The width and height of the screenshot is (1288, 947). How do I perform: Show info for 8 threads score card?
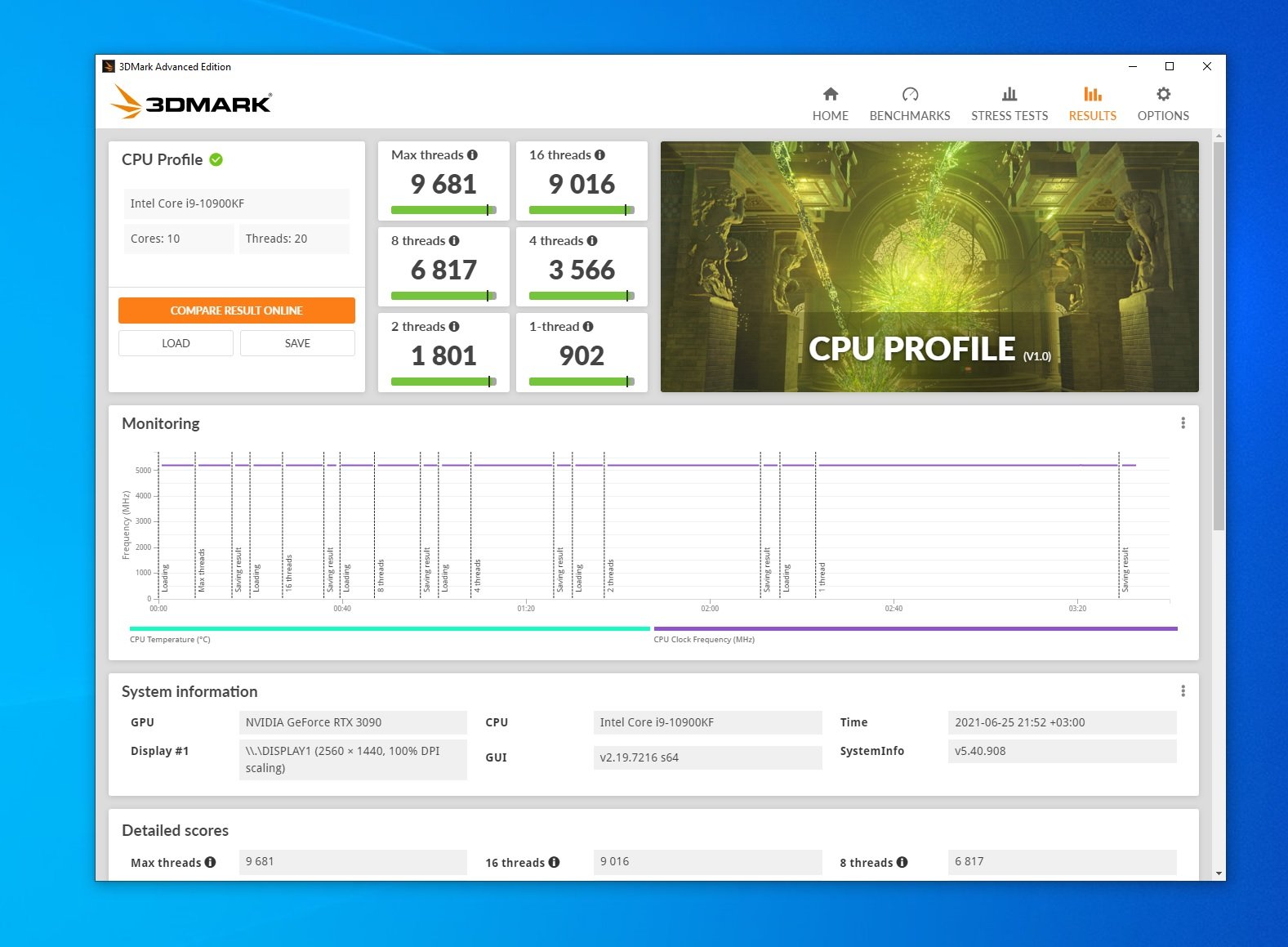[x=454, y=241]
